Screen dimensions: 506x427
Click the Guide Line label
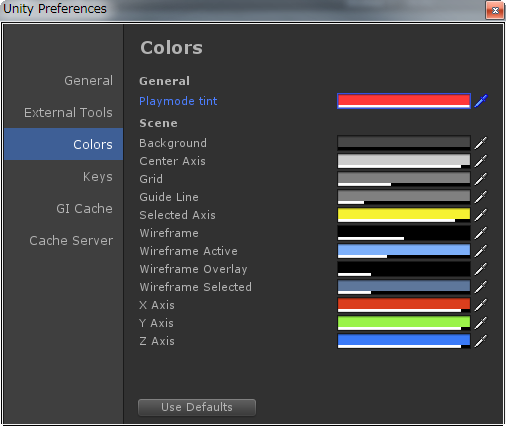pos(169,197)
